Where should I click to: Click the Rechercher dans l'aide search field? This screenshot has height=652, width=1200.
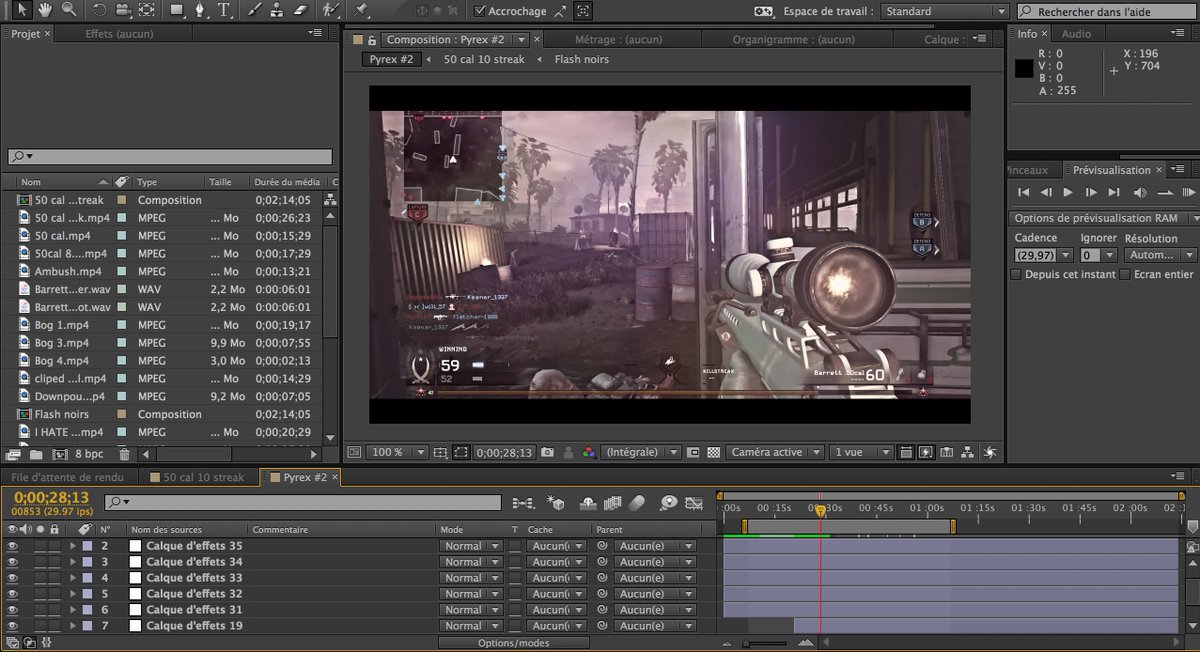click(x=1107, y=11)
